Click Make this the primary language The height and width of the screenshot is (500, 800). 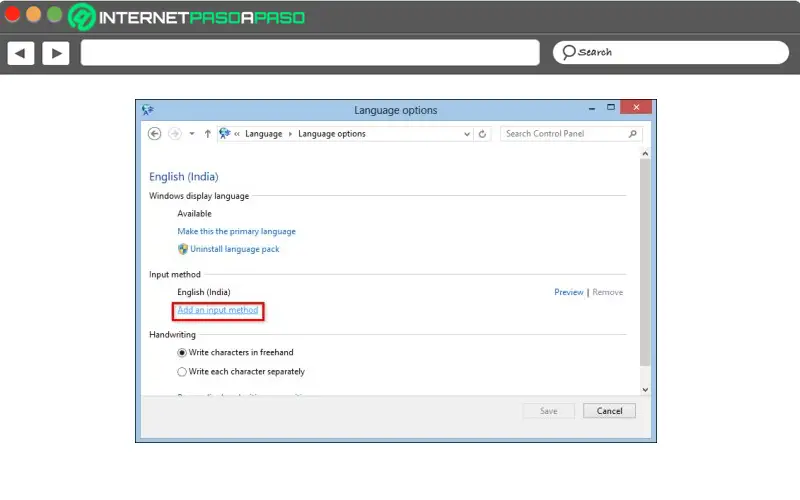pyautogui.click(x=236, y=231)
